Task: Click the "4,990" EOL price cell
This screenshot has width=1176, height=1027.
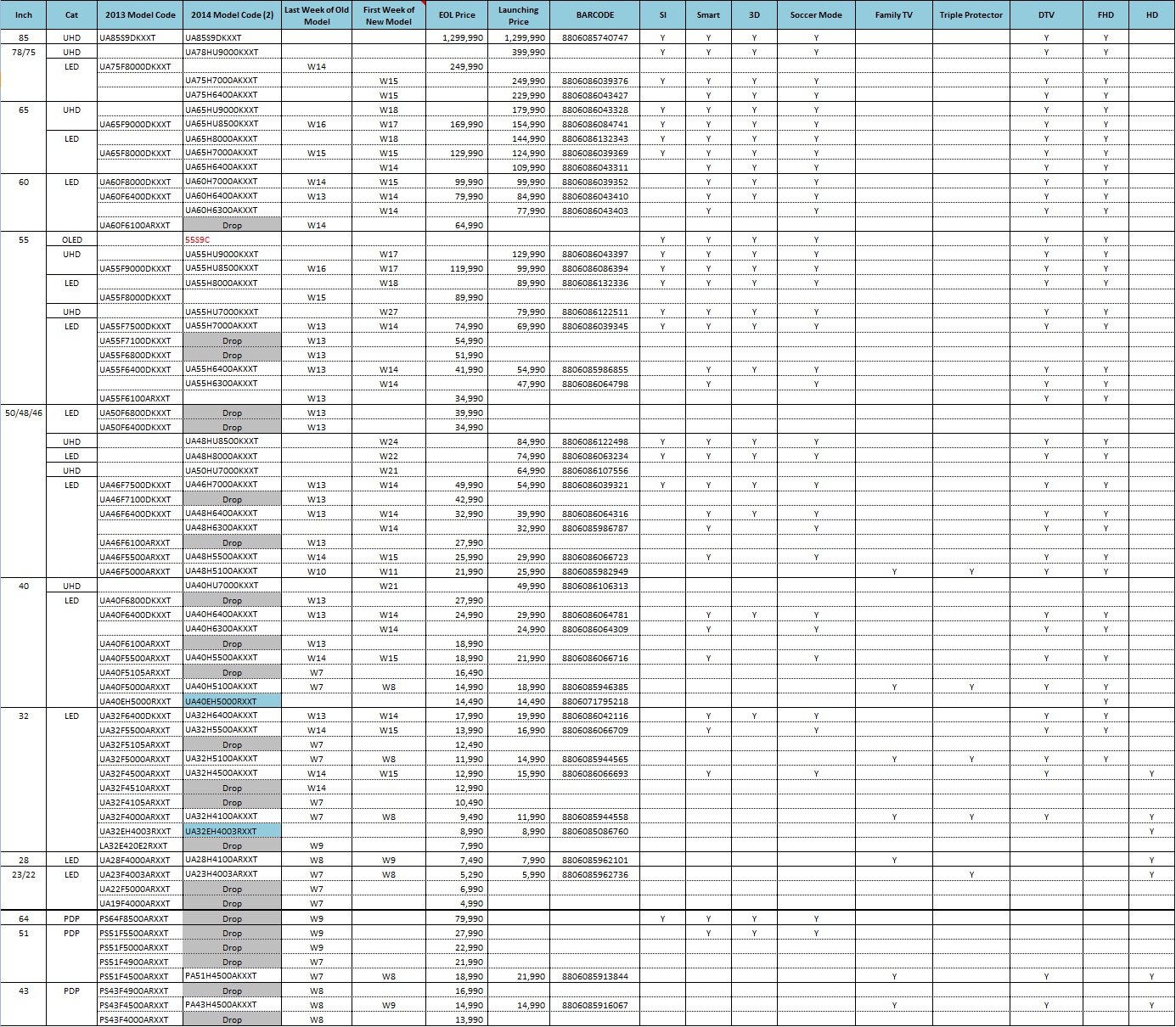Action: pyautogui.click(x=457, y=904)
